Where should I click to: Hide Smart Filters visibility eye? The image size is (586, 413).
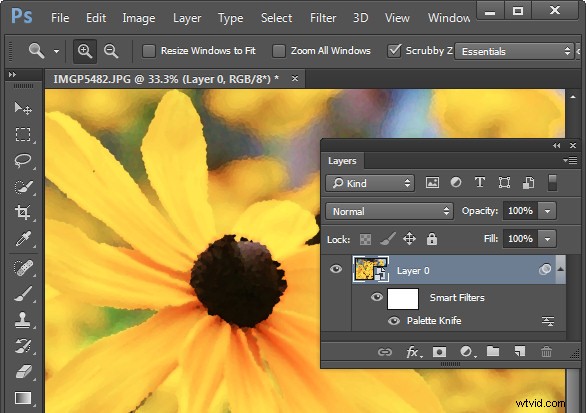click(x=377, y=297)
